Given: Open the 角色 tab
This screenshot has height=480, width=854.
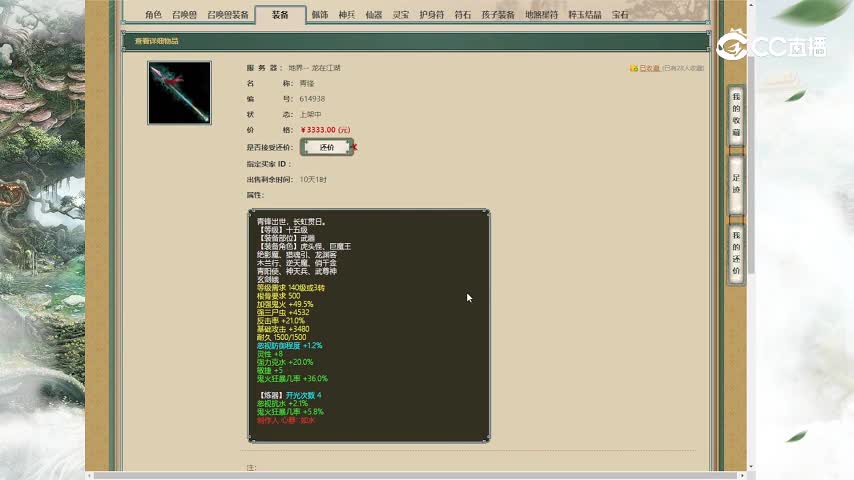Looking at the screenshot, I should pyautogui.click(x=153, y=15).
